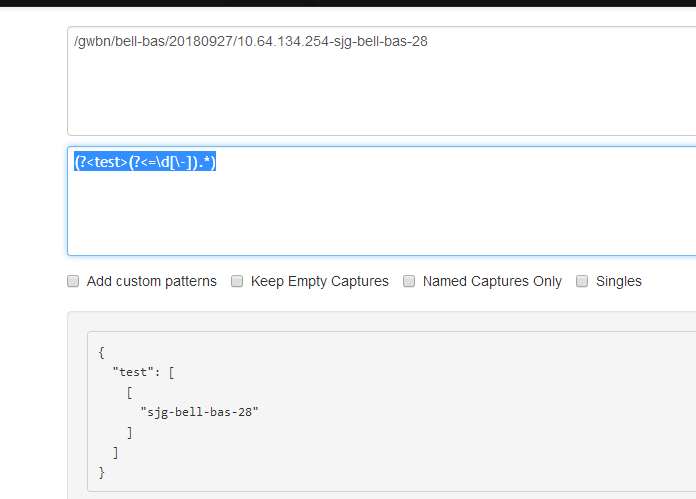Tick the Keep Empty Captures checkbox
Screen dimensions: 696x499
point(237,281)
